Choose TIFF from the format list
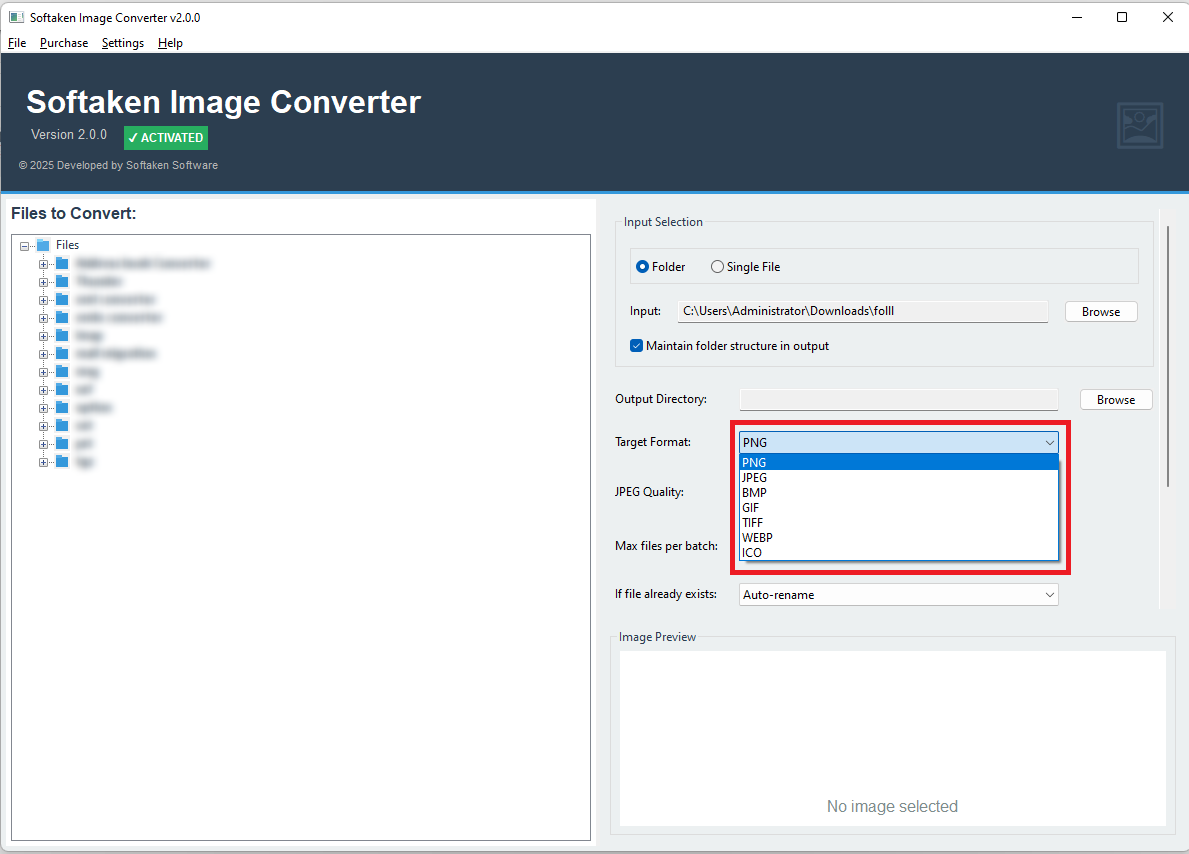1189x854 pixels. click(x=899, y=523)
